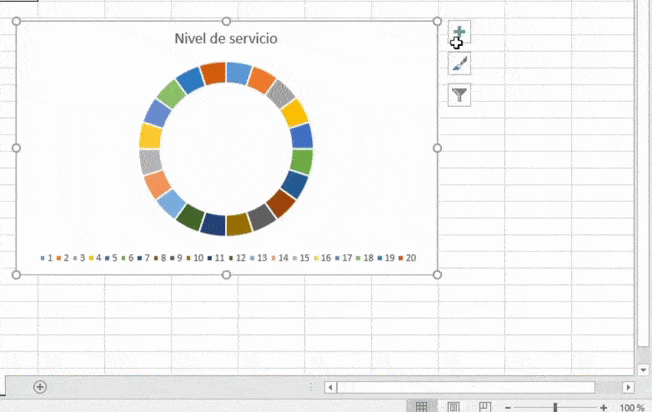Select legend entry 5

111,258
